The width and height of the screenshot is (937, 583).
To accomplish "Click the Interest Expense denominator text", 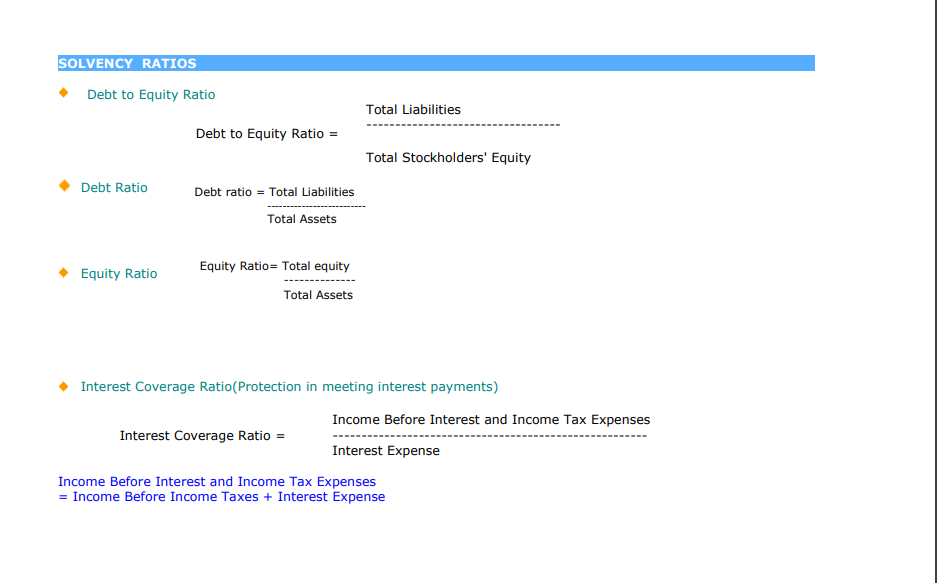I will (x=386, y=451).
